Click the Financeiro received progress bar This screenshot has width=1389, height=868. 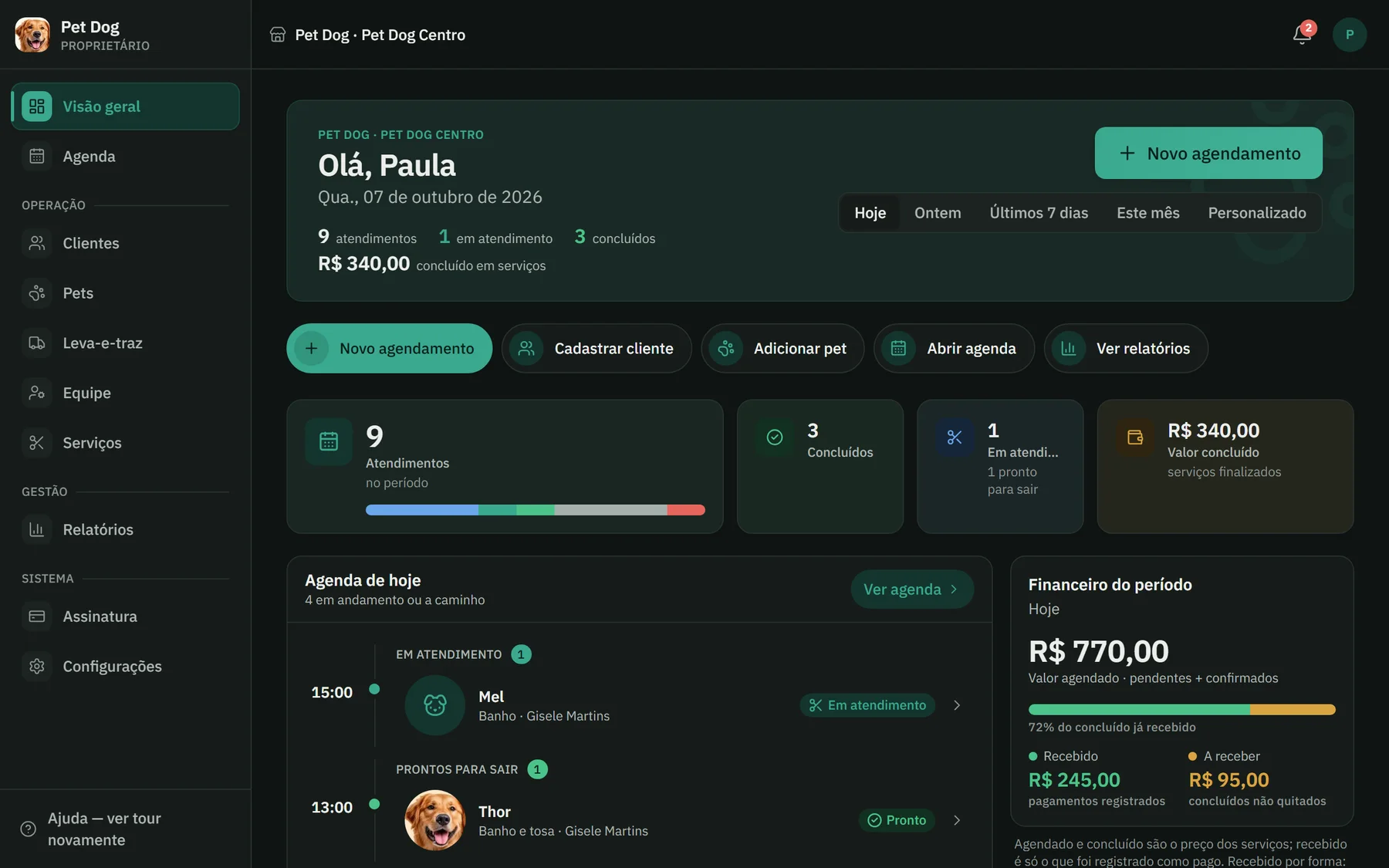[x=1181, y=710]
